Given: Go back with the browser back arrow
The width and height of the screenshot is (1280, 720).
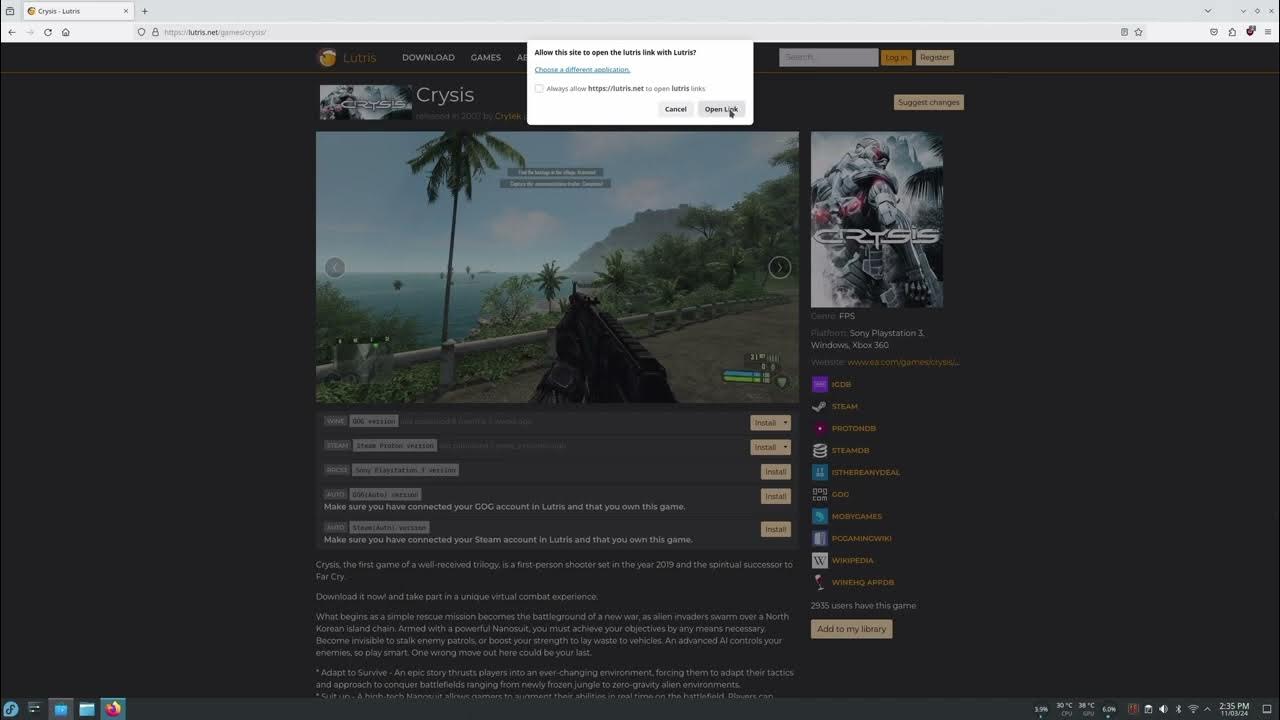Looking at the screenshot, I should 12,32.
